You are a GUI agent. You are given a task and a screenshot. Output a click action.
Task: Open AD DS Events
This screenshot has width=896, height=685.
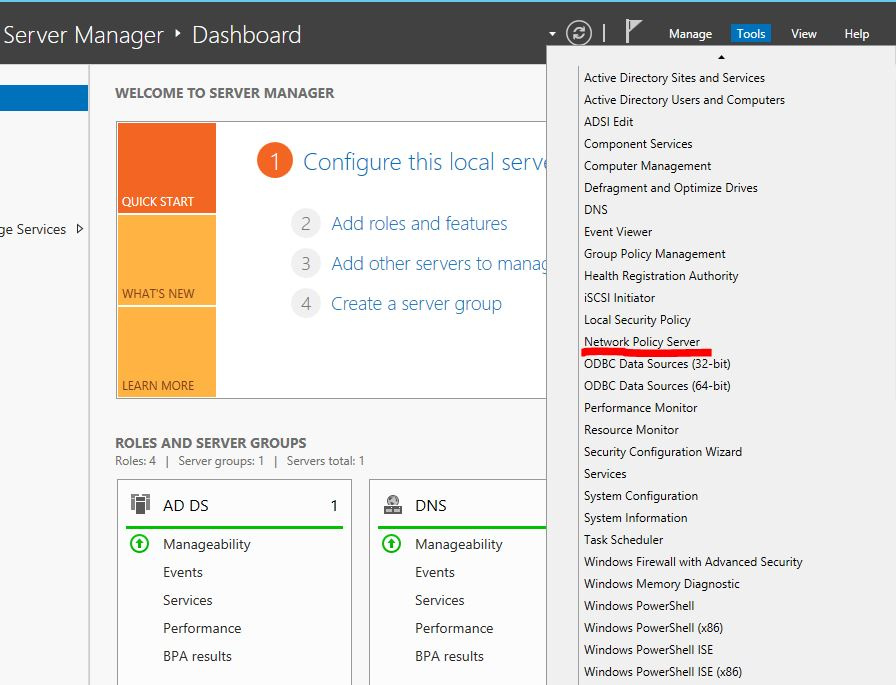point(183,572)
